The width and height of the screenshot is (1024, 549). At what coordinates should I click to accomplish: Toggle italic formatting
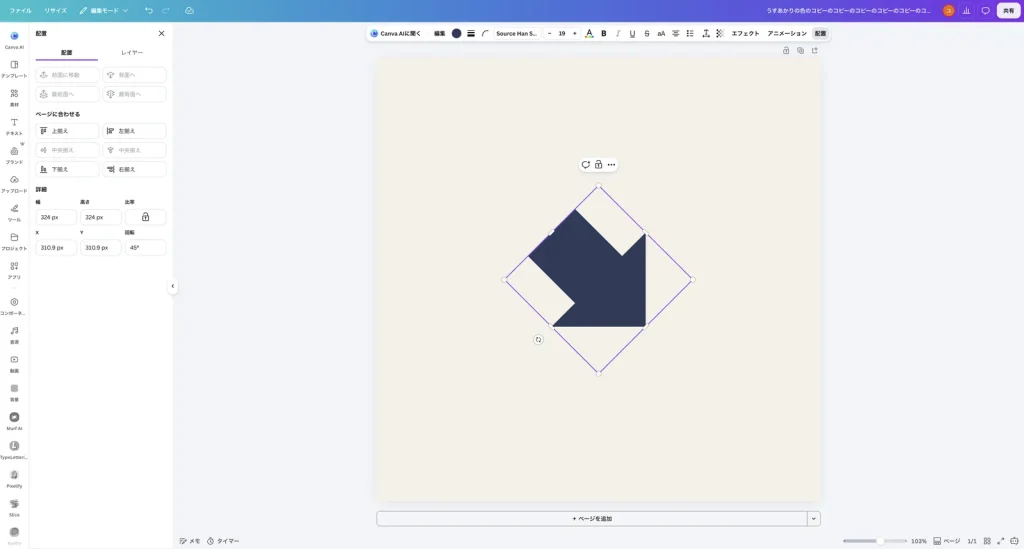pyautogui.click(x=618, y=33)
